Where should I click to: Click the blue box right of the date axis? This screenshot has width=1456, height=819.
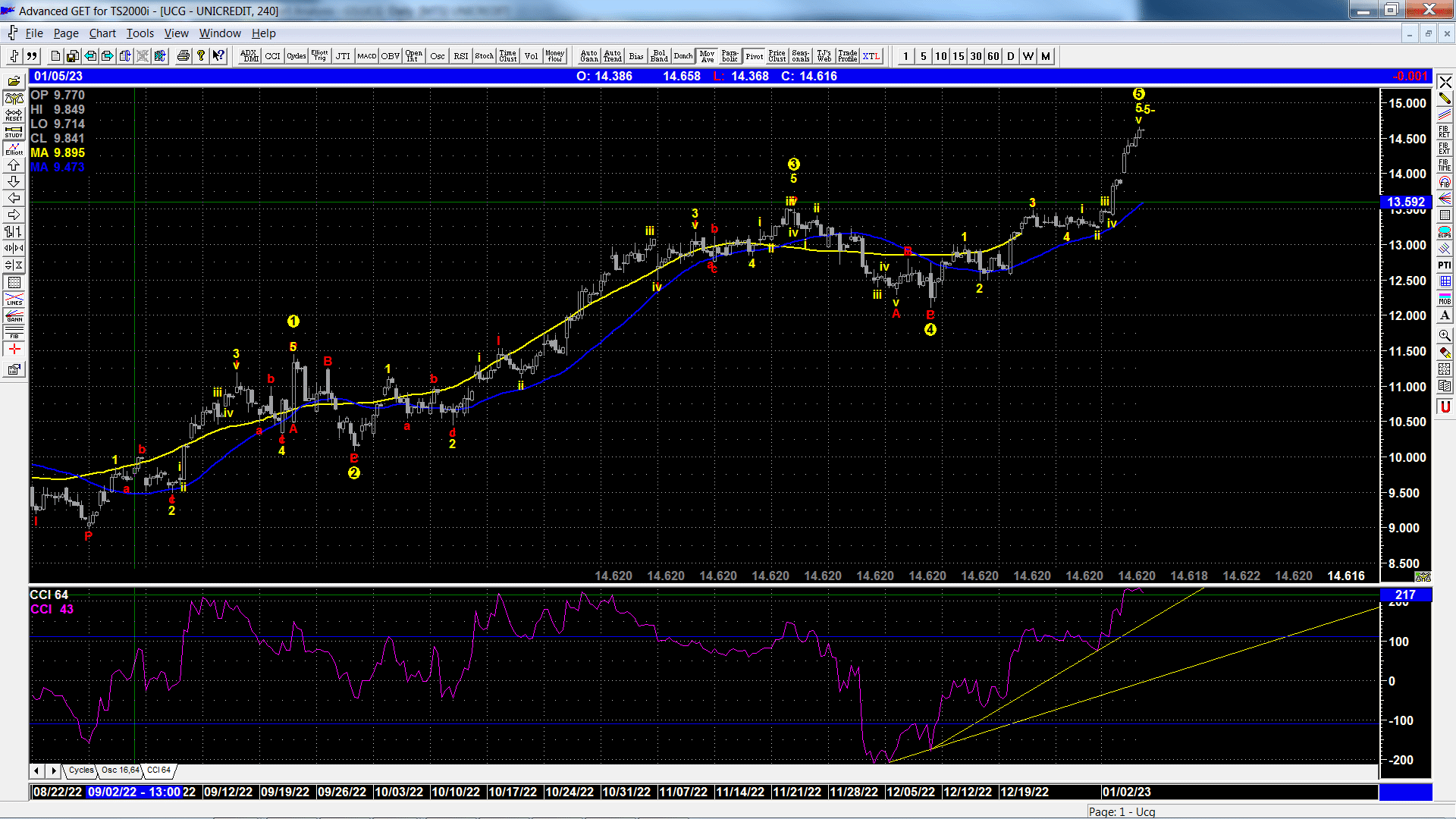(x=1405, y=792)
